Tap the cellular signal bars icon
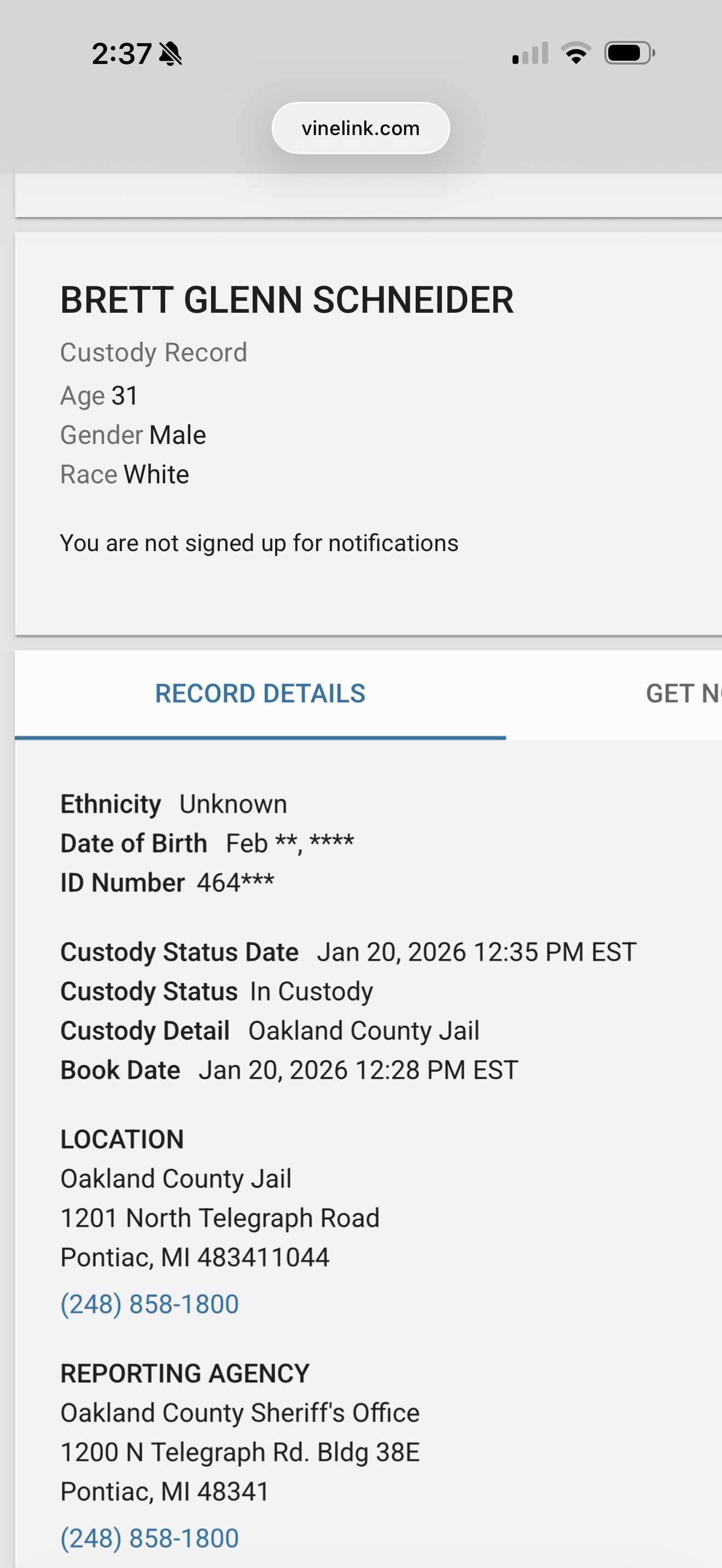The image size is (722, 1568). click(x=530, y=54)
